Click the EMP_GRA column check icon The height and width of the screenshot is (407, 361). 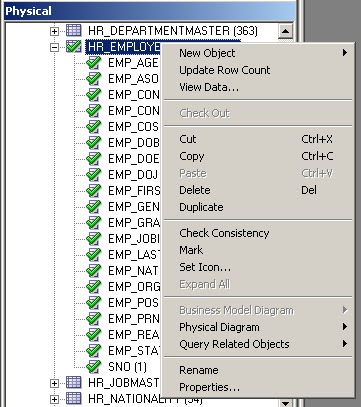[x=94, y=223]
